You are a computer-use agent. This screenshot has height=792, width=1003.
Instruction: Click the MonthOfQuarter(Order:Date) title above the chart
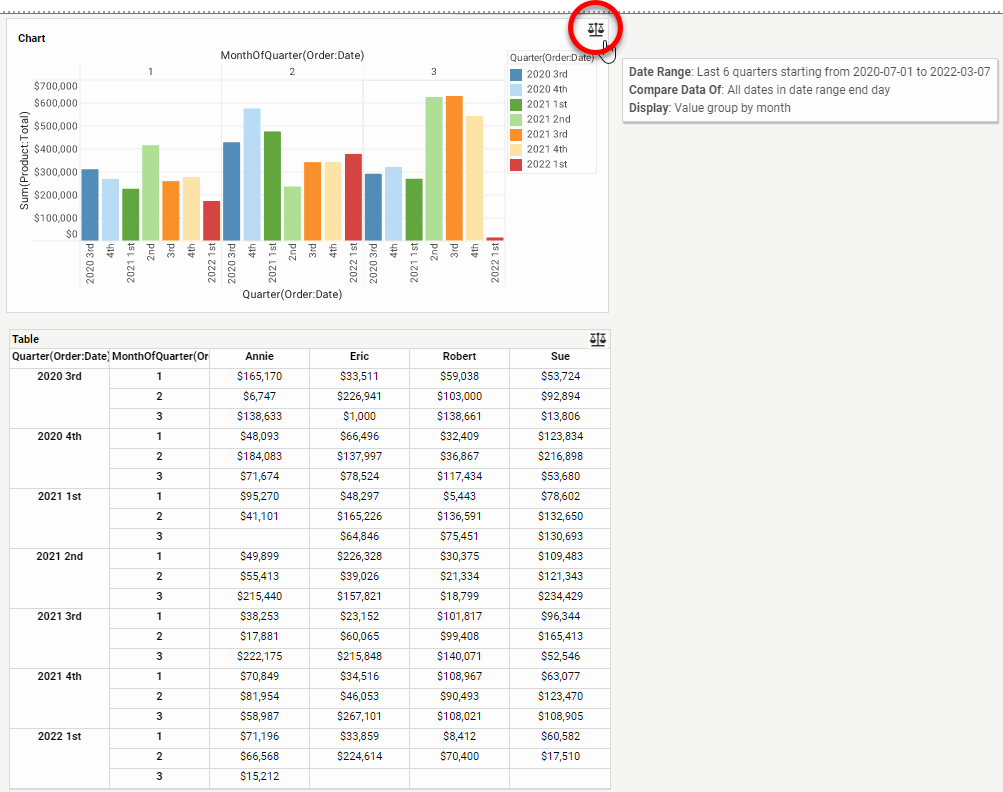[292, 55]
